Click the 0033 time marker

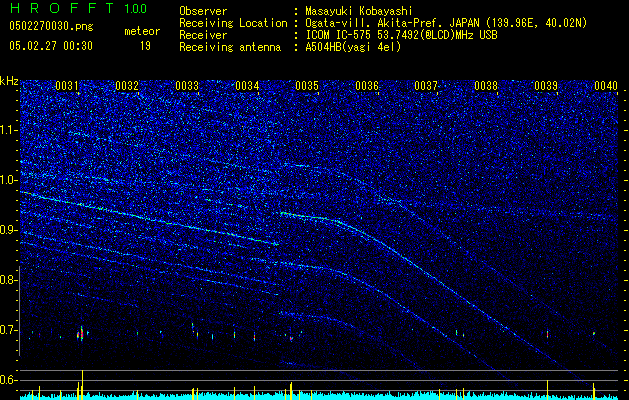click(x=187, y=86)
